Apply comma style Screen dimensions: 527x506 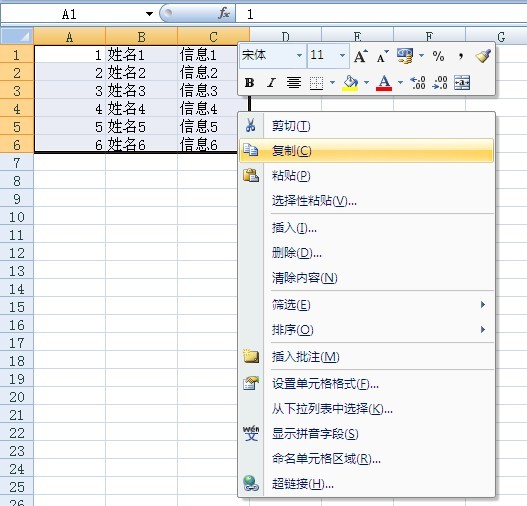point(461,56)
